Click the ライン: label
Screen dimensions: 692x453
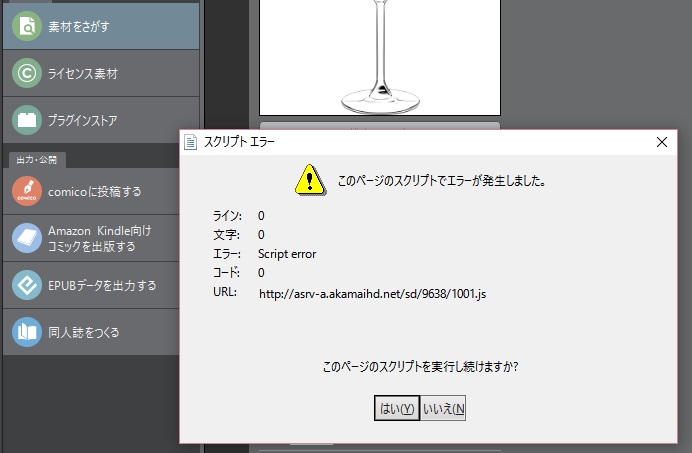[x=227, y=216]
